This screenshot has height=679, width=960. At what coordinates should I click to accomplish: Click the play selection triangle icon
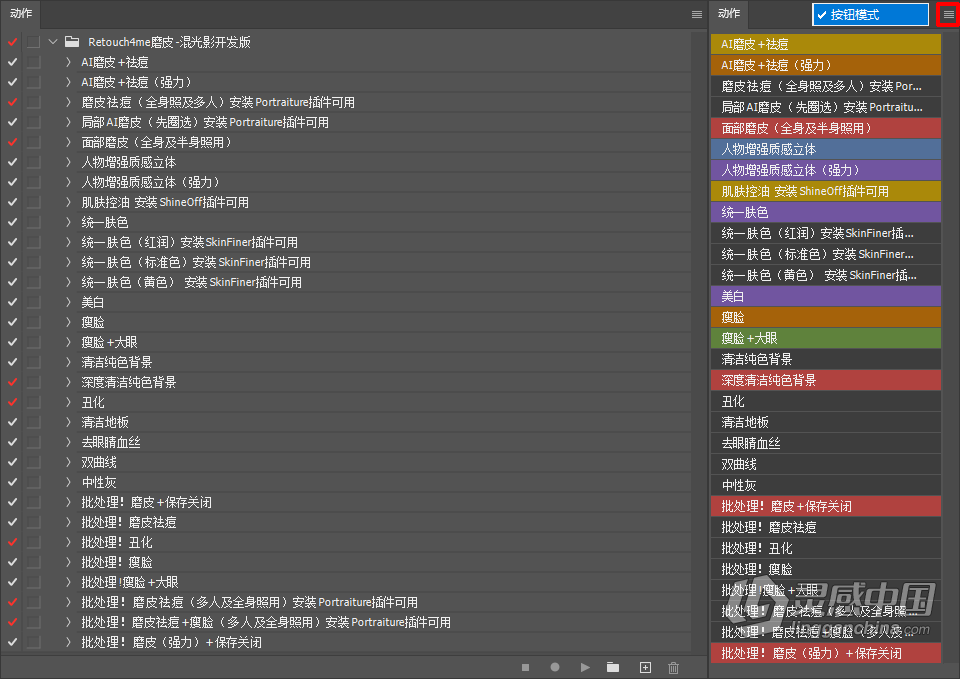[585, 667]
